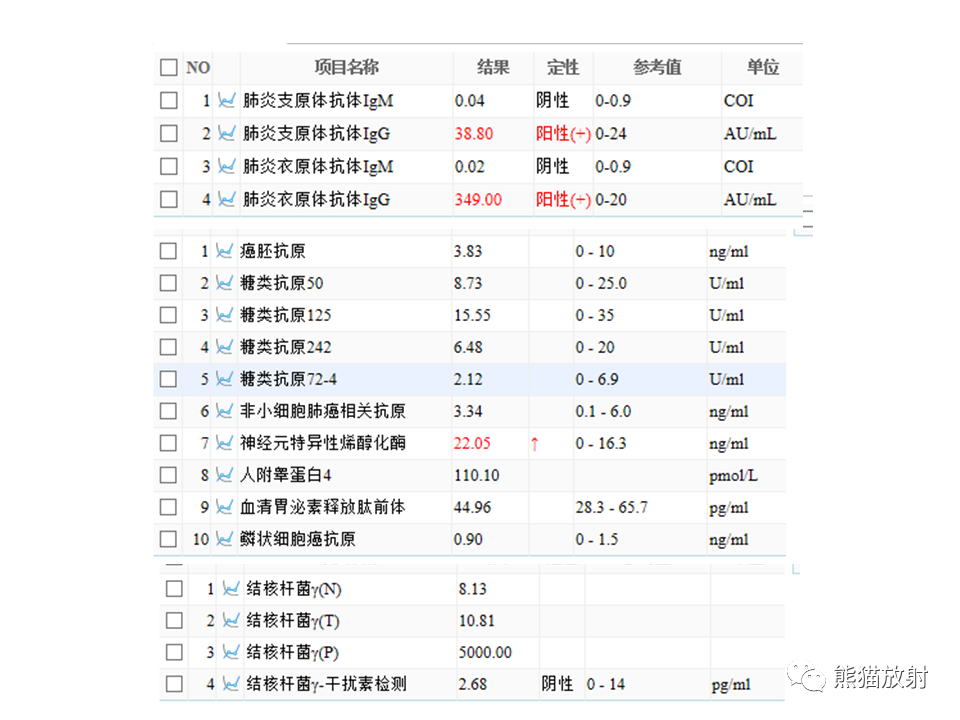This screenshot has width=960, height=720.
Task: Select the result value 110.10
Action: (476, 475)
